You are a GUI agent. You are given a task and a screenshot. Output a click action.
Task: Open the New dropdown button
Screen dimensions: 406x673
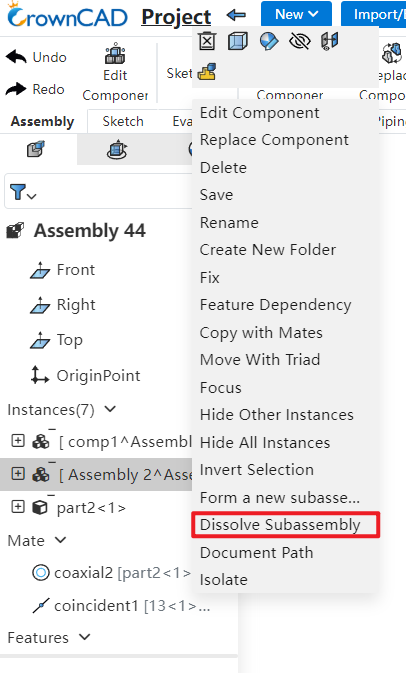pyautogui.click(x=296, y=14)
